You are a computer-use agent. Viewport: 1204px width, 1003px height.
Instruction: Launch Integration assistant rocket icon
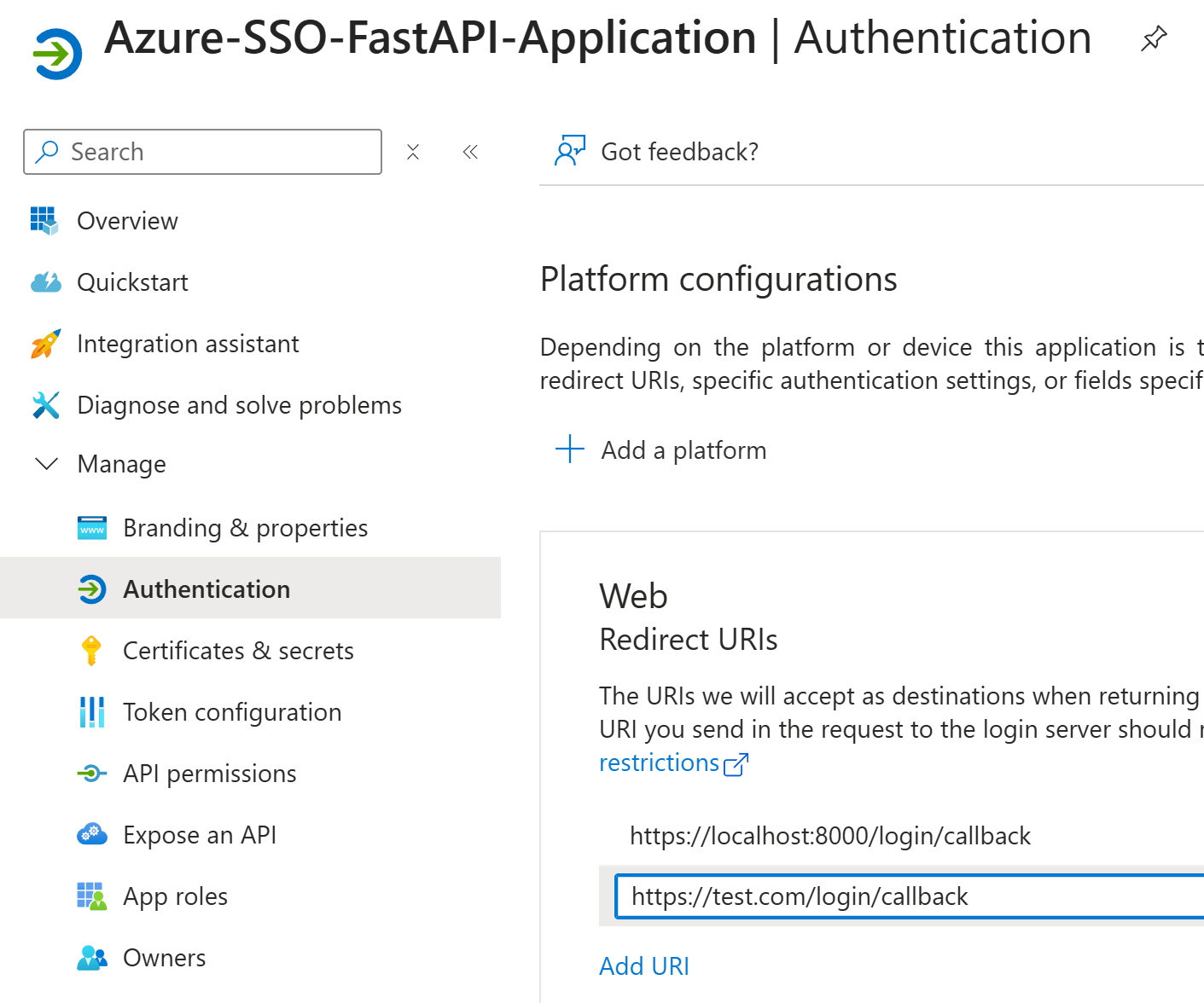pyautogui.click(x=46, y=344)
